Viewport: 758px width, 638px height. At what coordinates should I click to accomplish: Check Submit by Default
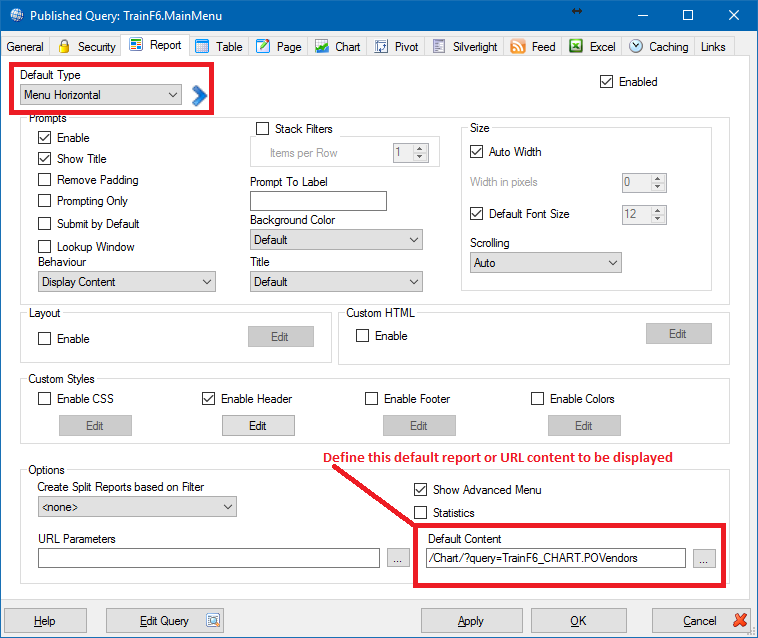(x=44, y=224)
